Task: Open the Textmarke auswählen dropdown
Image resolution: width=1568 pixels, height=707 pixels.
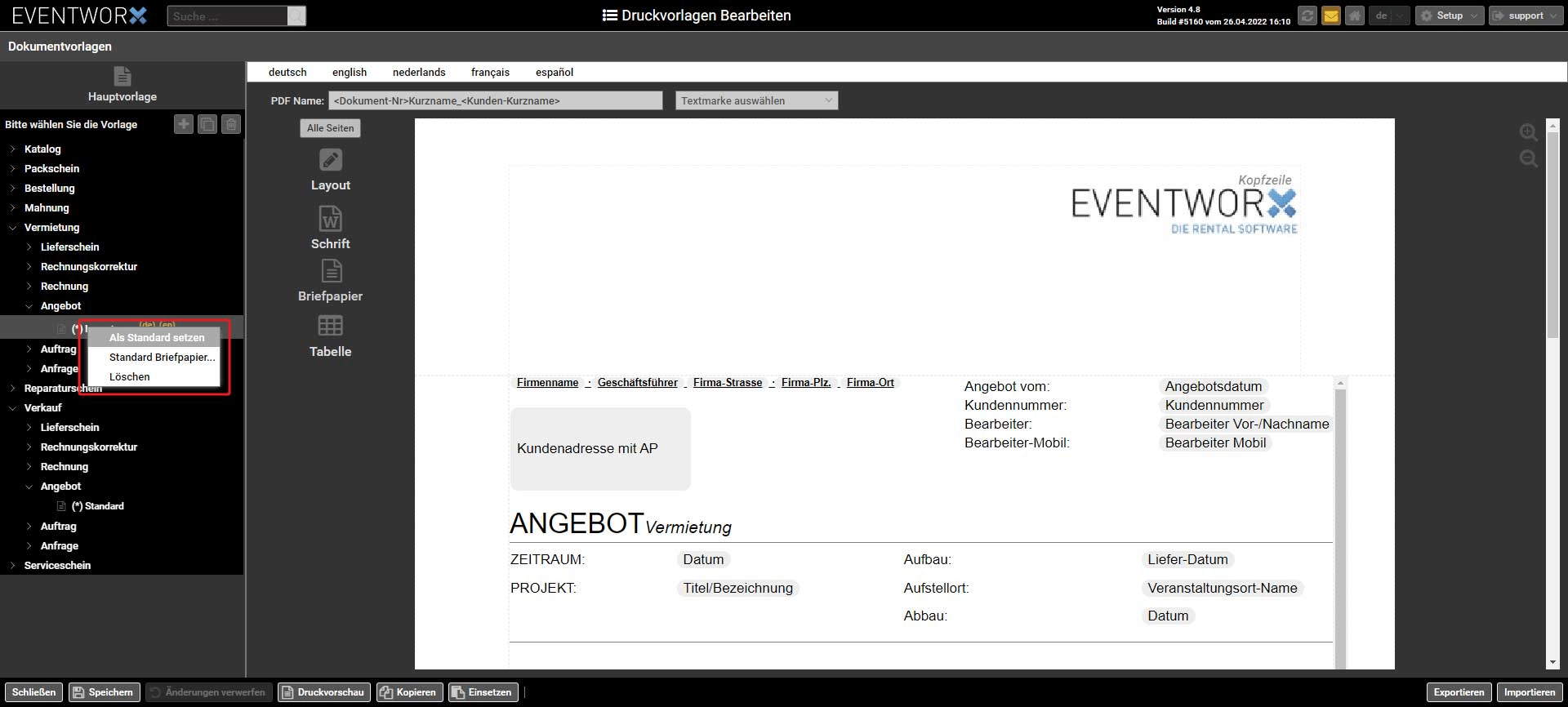Action: [x=756, y=100]
